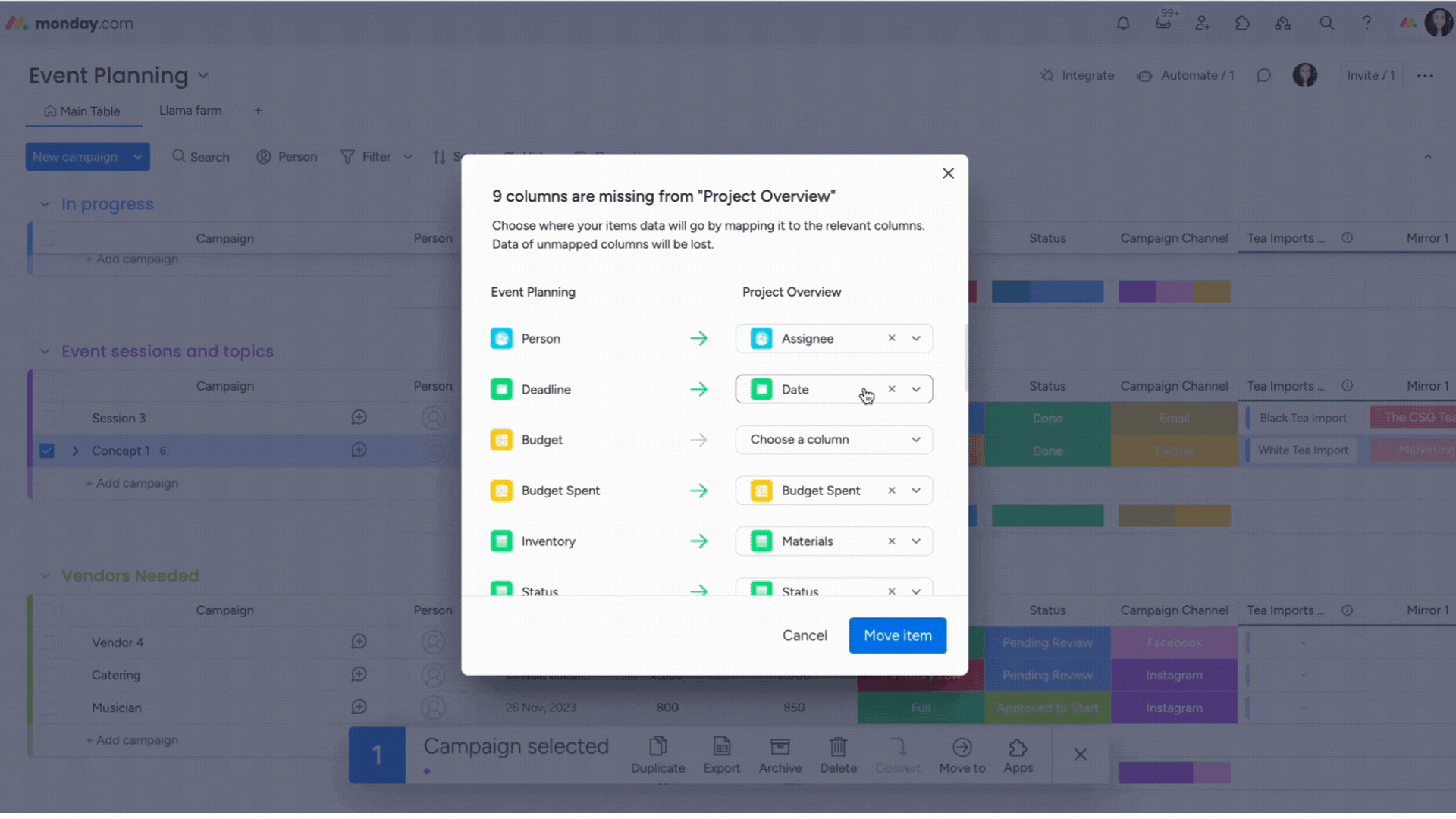Viewport: 1456px width, 819px height.
Task: Open Event Planning board title dropdown
Action: pos(203,76)
